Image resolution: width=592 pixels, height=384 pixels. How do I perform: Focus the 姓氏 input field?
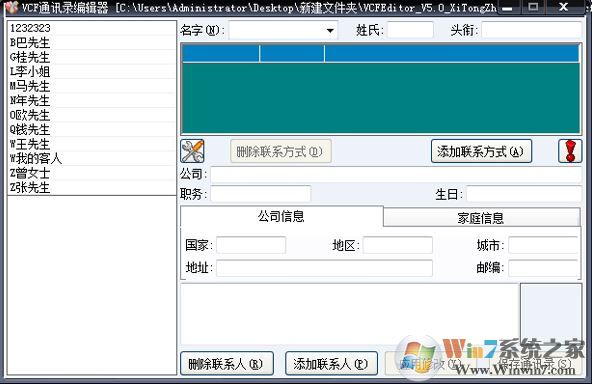coord(410,30)
